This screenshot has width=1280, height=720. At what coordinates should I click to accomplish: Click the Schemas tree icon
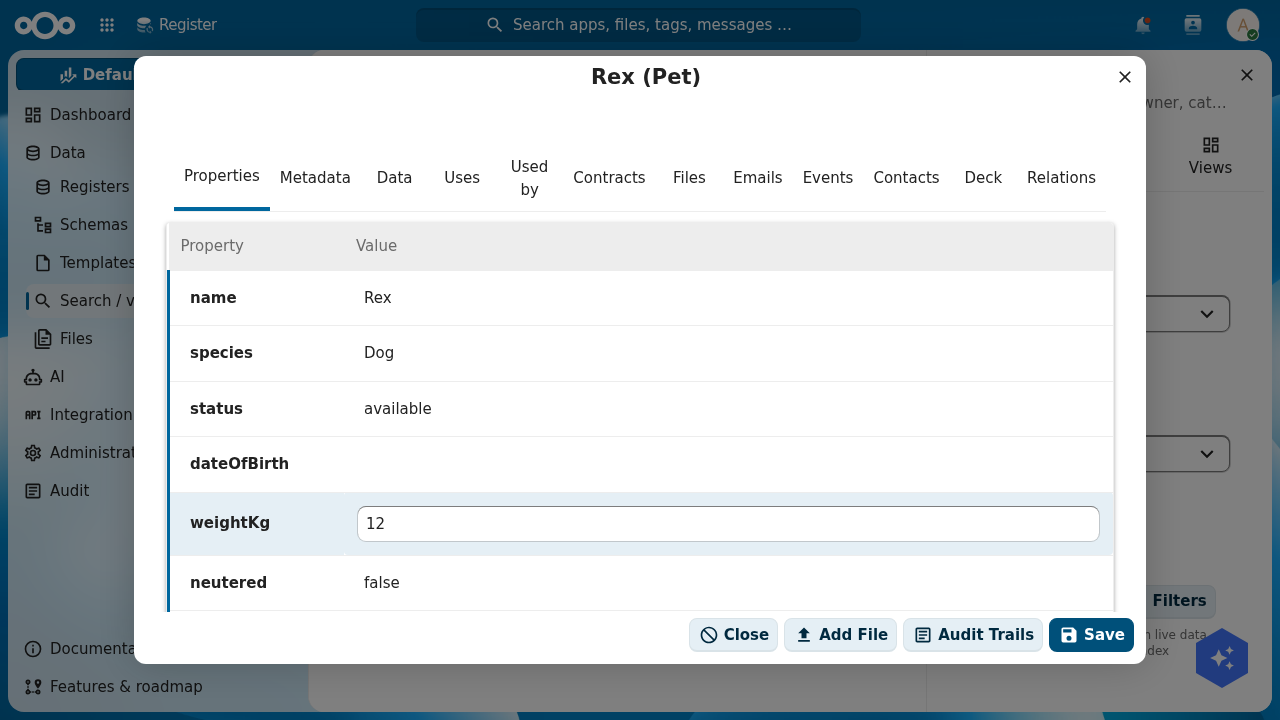point(43,225)
